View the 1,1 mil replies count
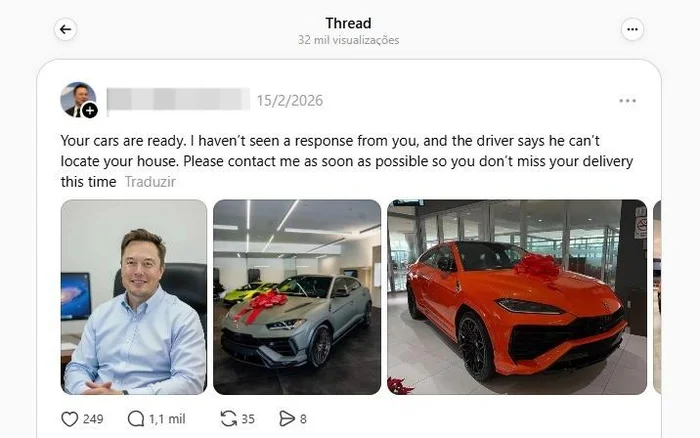The width and height of the screenshot is (700, 438). point(167,419)
